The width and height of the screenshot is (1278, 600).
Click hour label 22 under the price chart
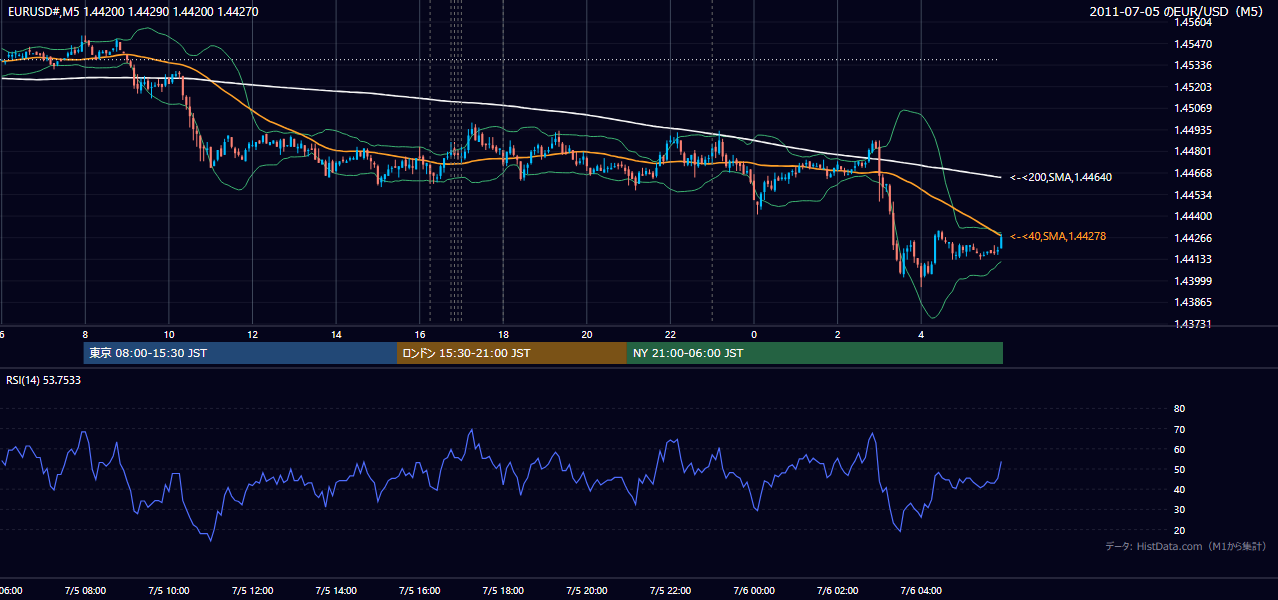[671, 335]
